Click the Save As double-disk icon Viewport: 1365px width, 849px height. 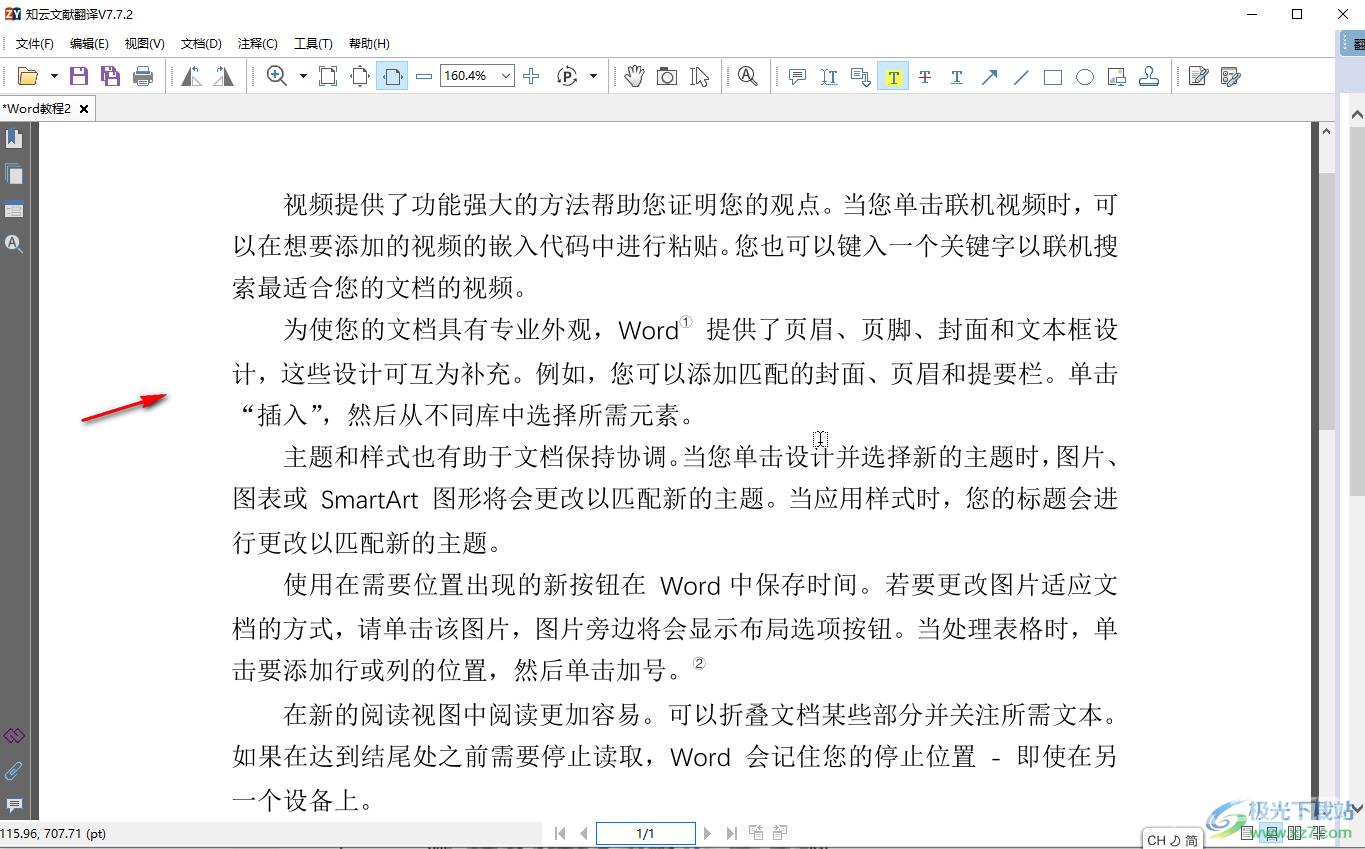[111, 76]
